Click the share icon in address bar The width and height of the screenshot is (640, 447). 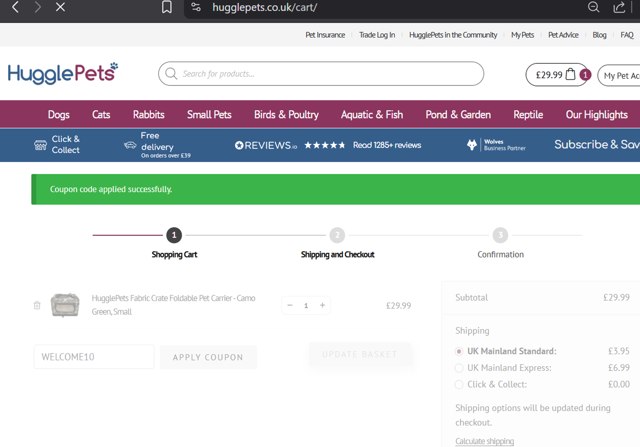coord(619,7)
